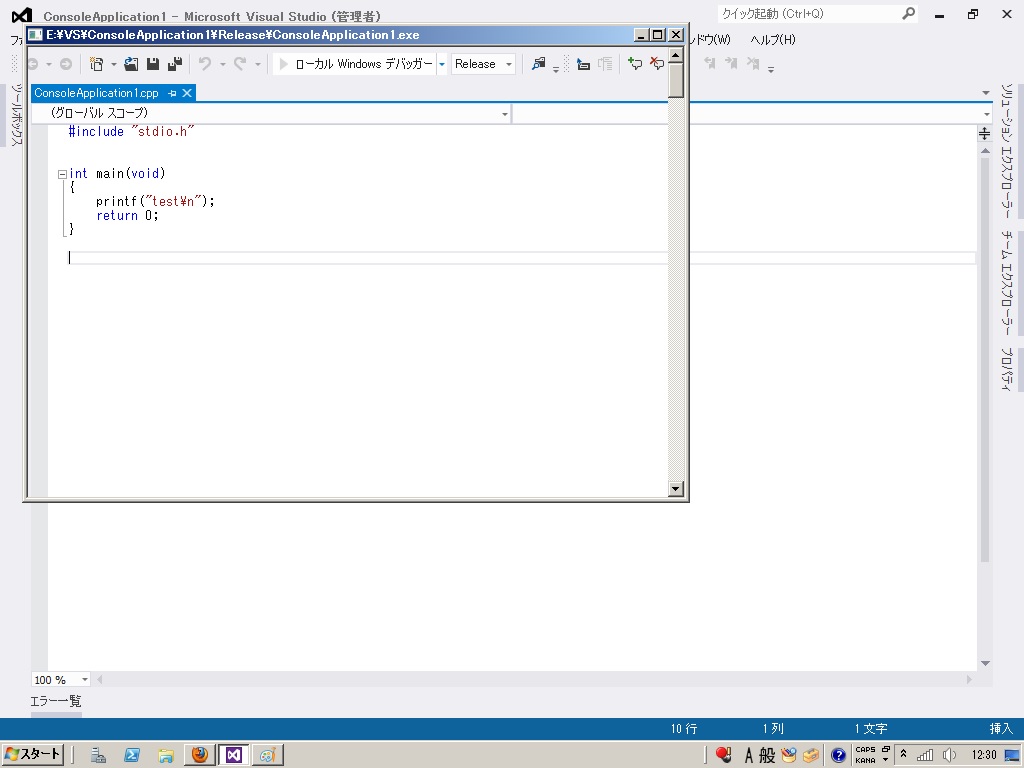The height and width of the screenshot is (768, 1024).
Task: Toggle pin on ConsoleApplication1.cpp tab
Action: click(172, 93)
